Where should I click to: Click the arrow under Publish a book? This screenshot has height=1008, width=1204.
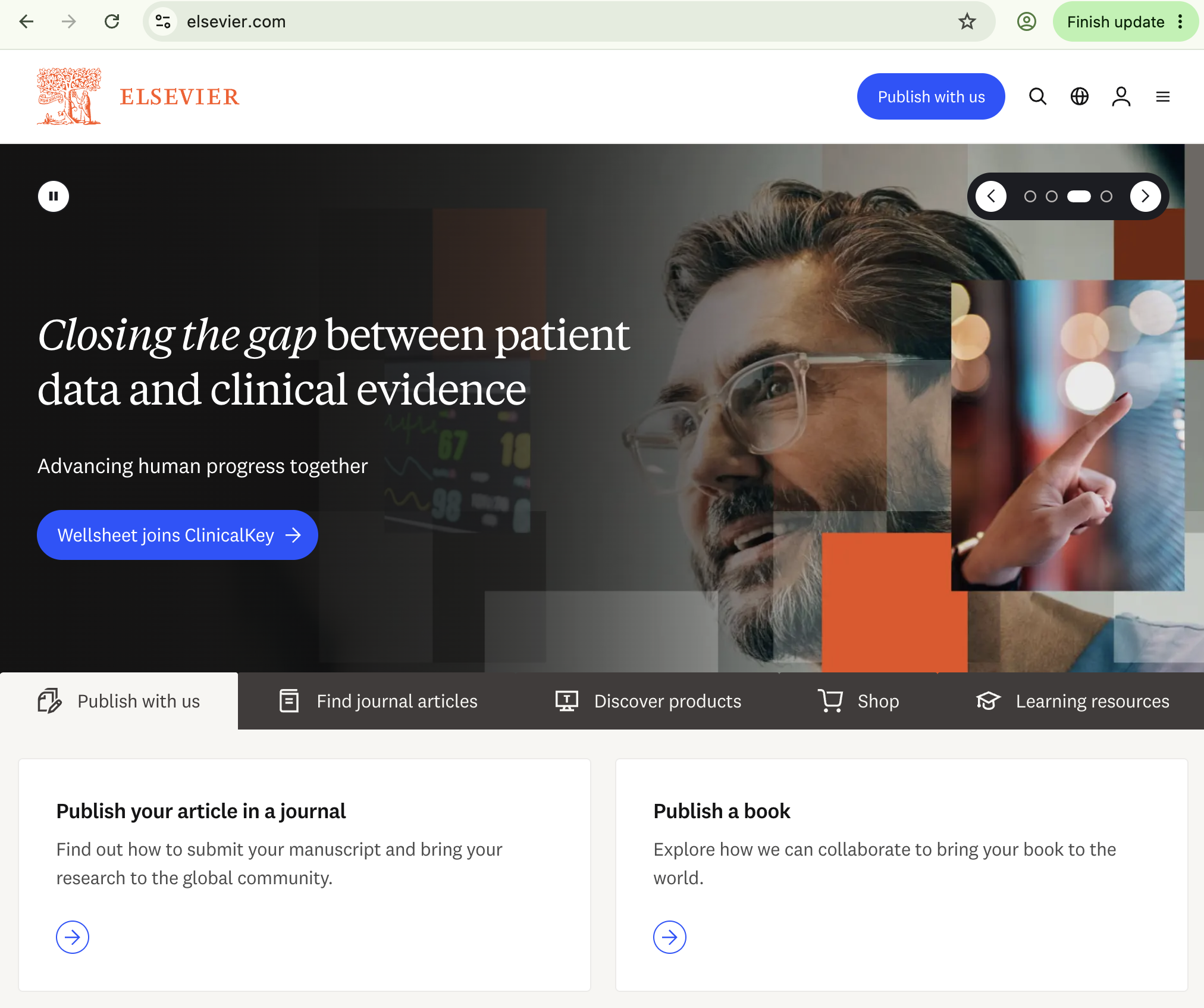coord(670,937)
